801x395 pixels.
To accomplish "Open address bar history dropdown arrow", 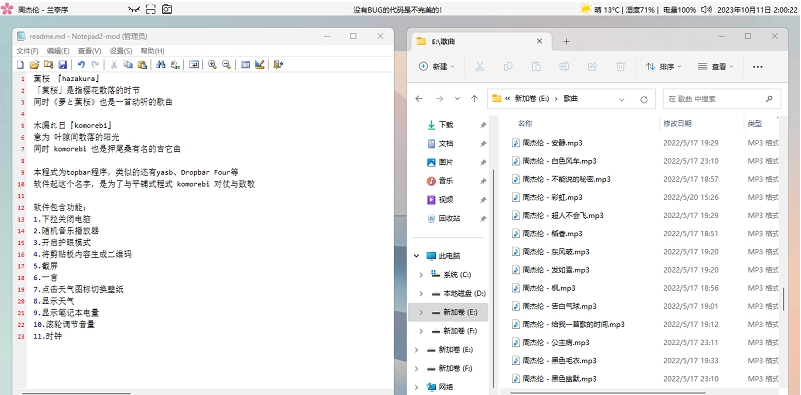I will pyautogui.click(x=622, y=99).
